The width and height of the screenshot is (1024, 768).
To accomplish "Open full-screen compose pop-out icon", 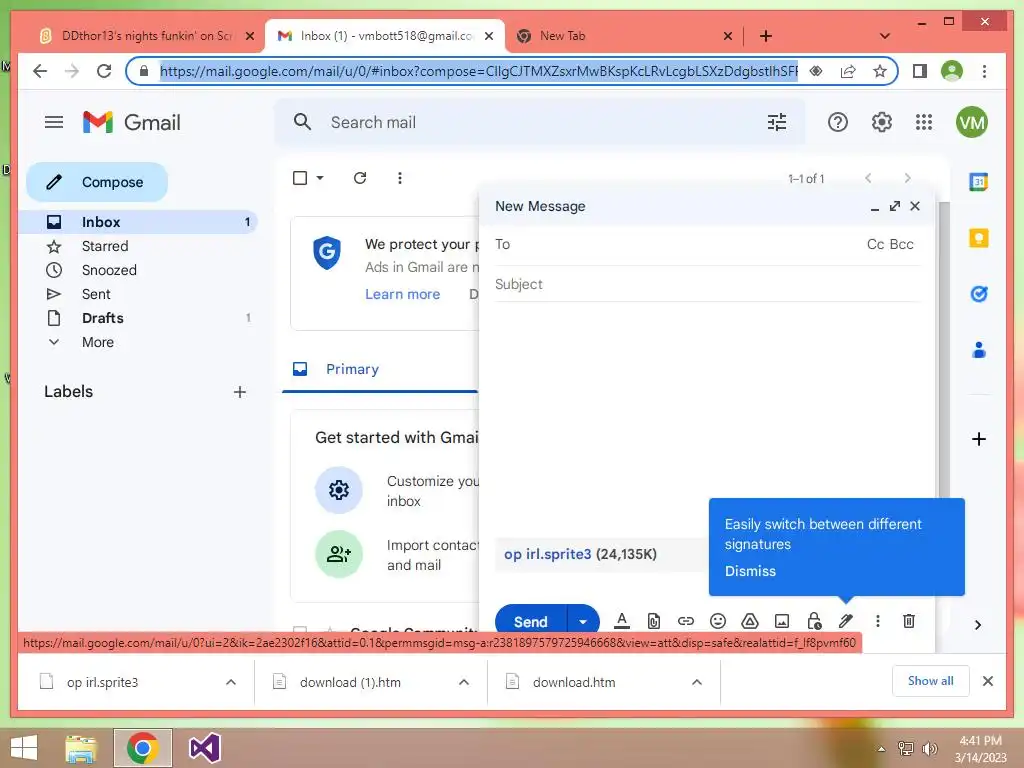I will (x=895, y=206).
